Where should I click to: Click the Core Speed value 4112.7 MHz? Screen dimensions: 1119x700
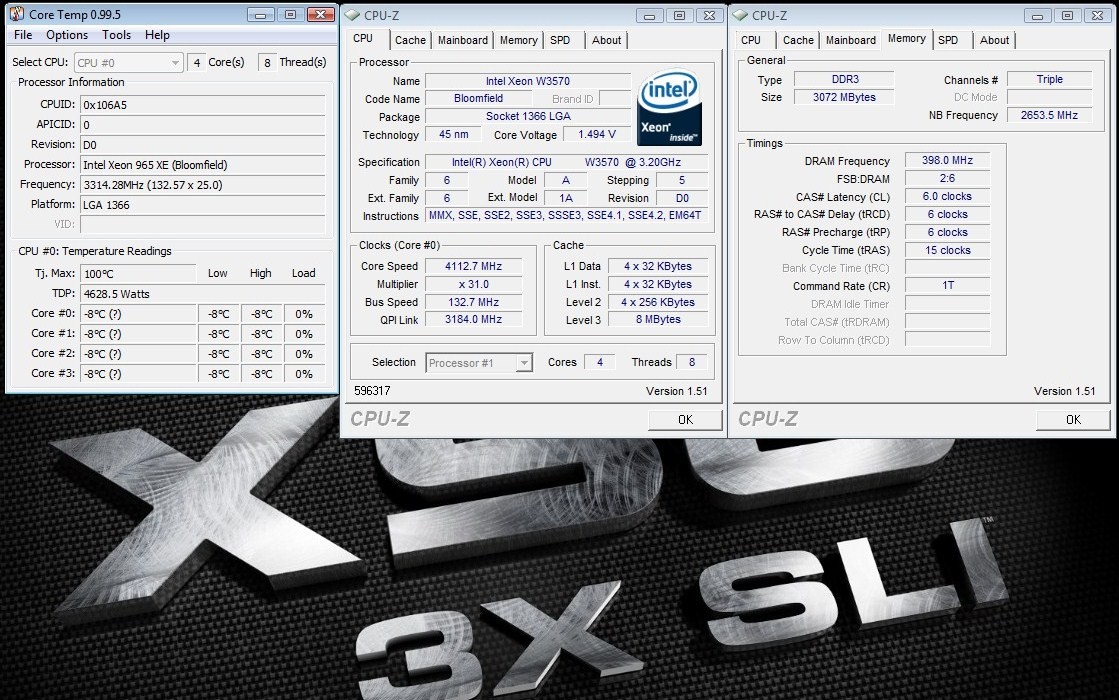tap(474, 266)
